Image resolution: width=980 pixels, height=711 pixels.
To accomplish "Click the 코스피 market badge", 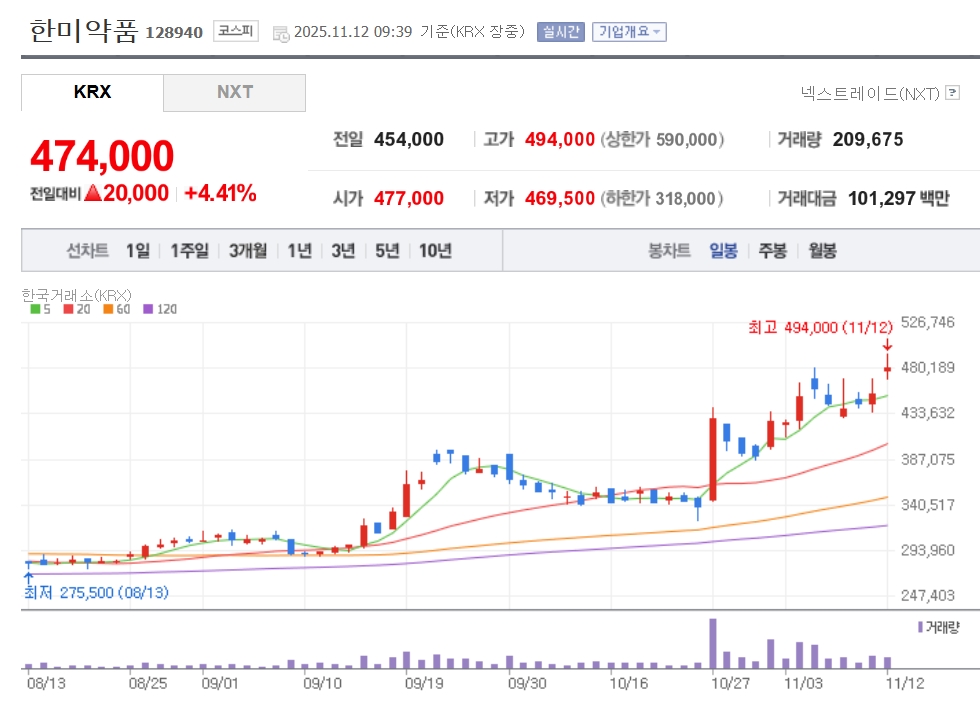I will pyautogui.click(x=236, y=31).
